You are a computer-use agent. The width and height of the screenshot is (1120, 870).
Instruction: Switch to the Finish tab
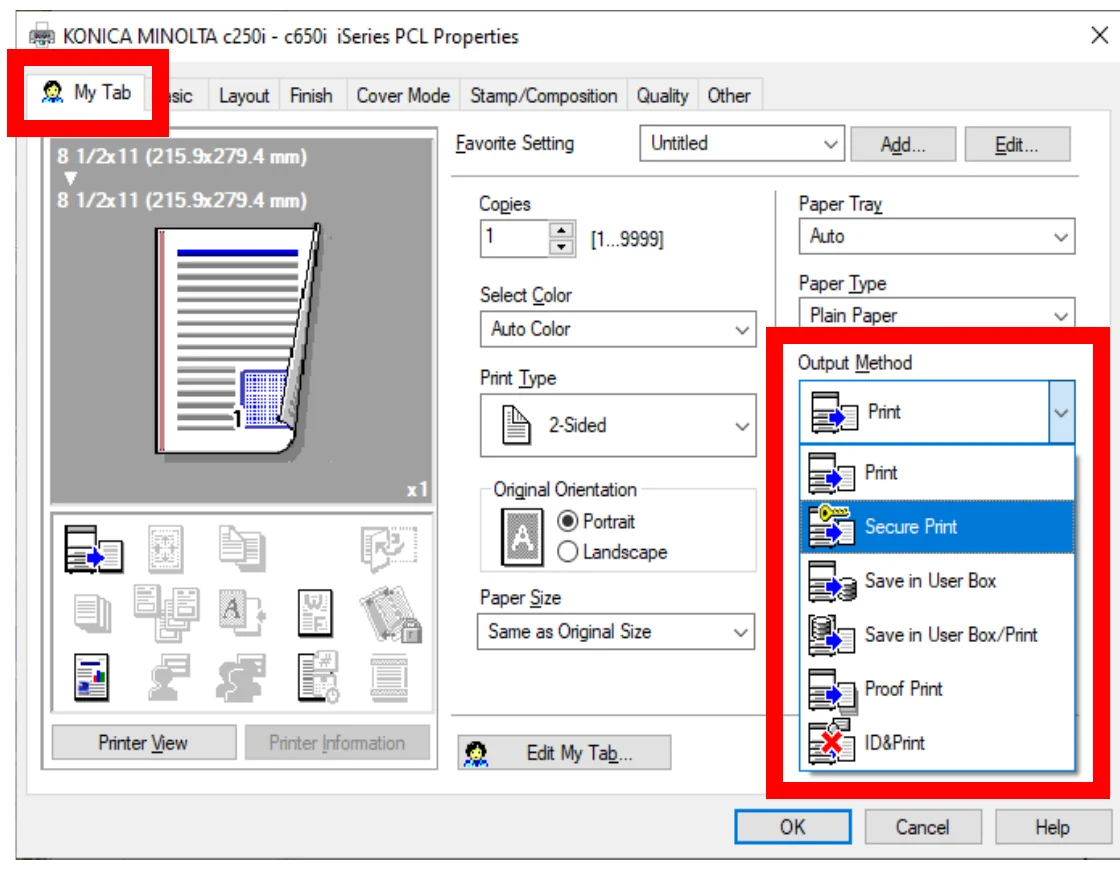tap(311, 96)
